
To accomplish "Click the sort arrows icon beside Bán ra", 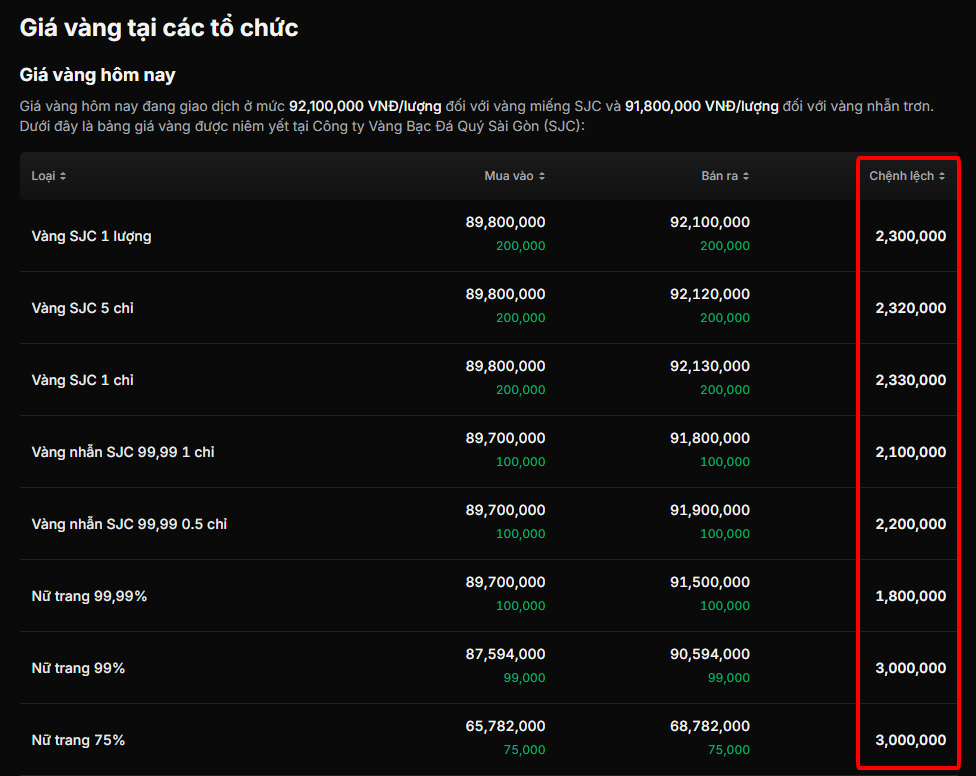I will tap(746, 177).
